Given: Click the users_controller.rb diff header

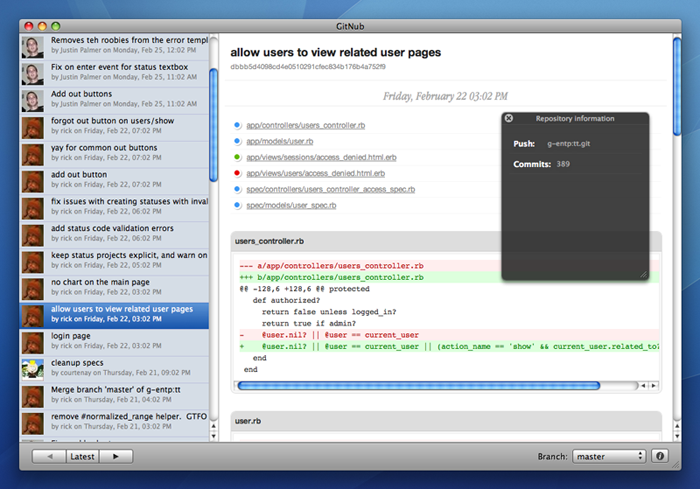Looking at the screenshot, I should click(x=446, y=241).
